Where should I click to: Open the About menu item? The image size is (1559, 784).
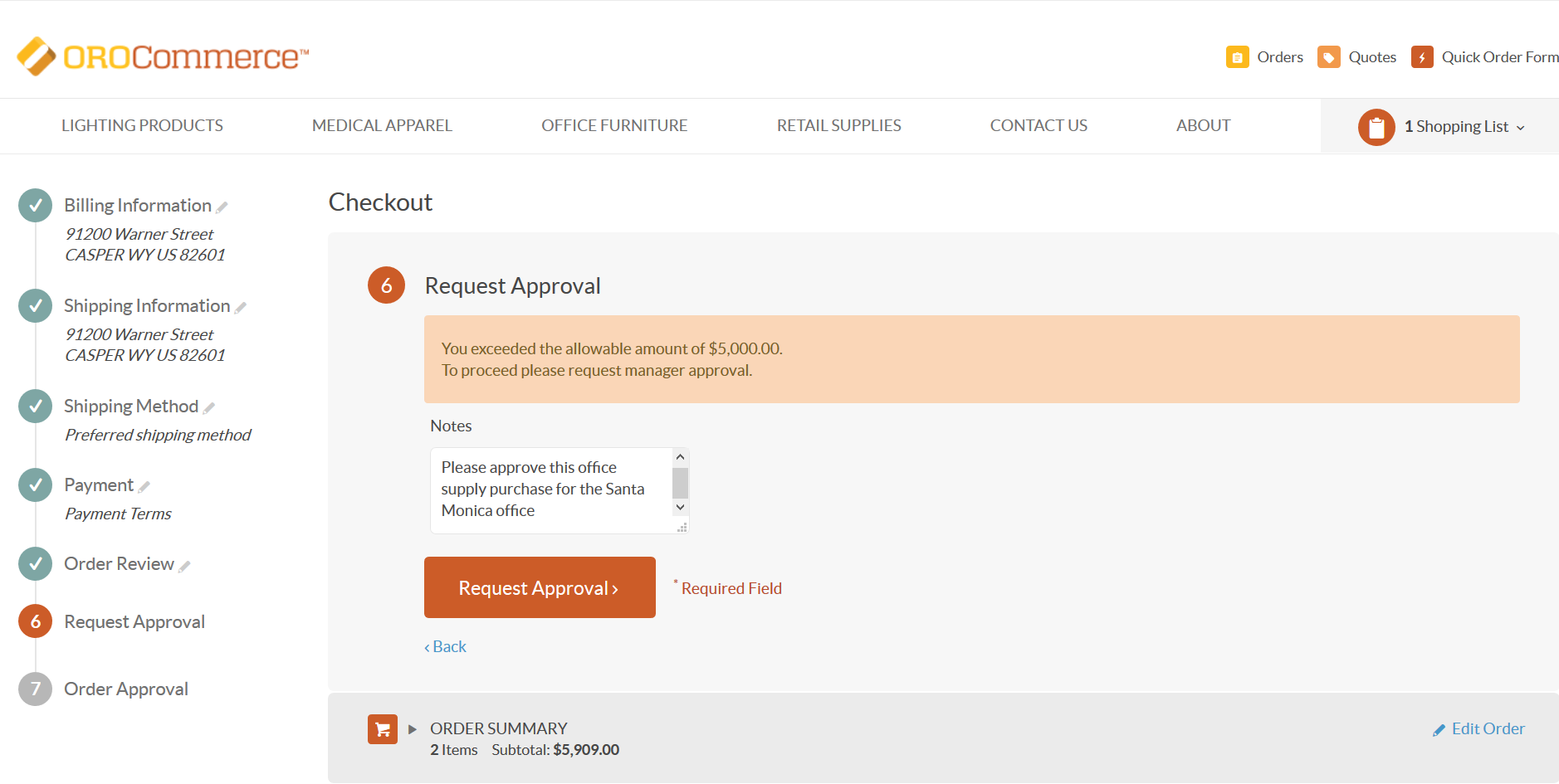(1203, 125)
